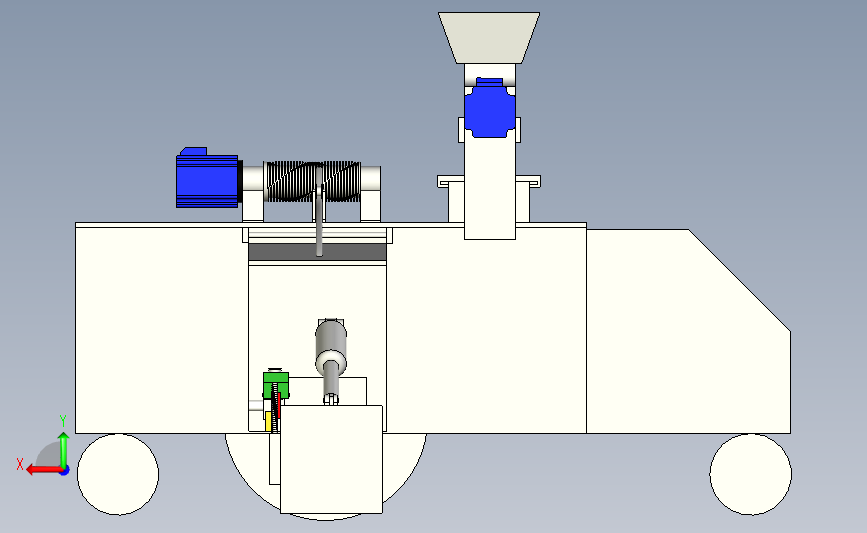The width and height of the screenshot is (867, 533).
Task: Select the square box over the large wheel
Action: (x=331, y=459)
